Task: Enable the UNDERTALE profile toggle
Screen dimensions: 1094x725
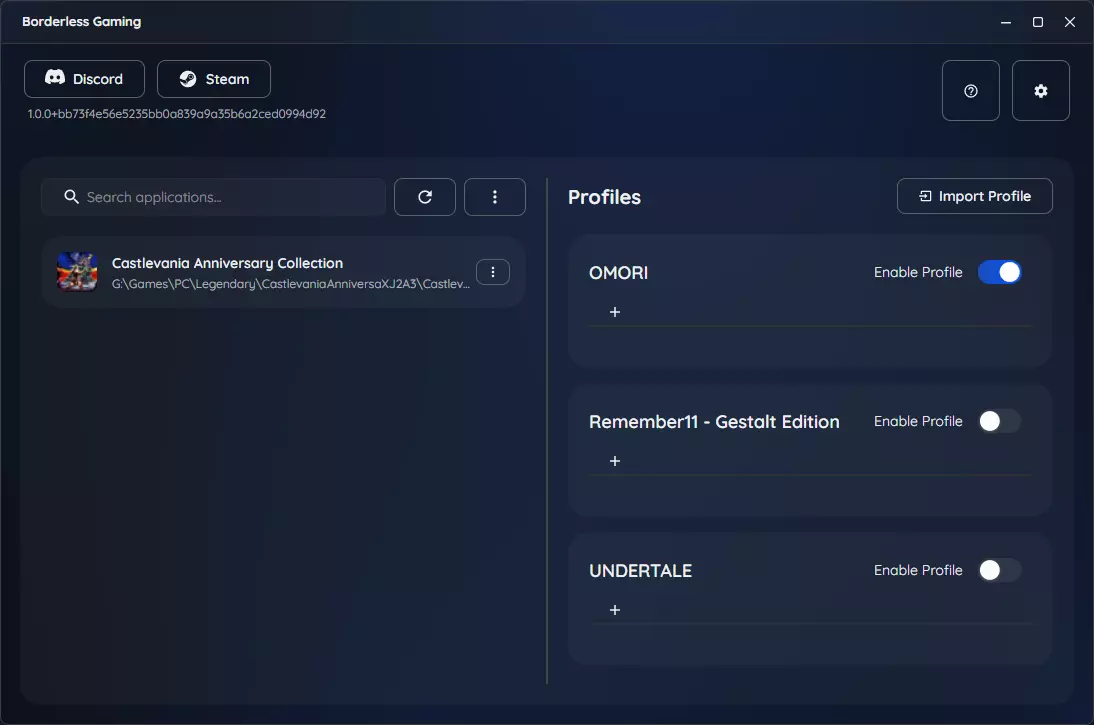Action: point(999,571)
